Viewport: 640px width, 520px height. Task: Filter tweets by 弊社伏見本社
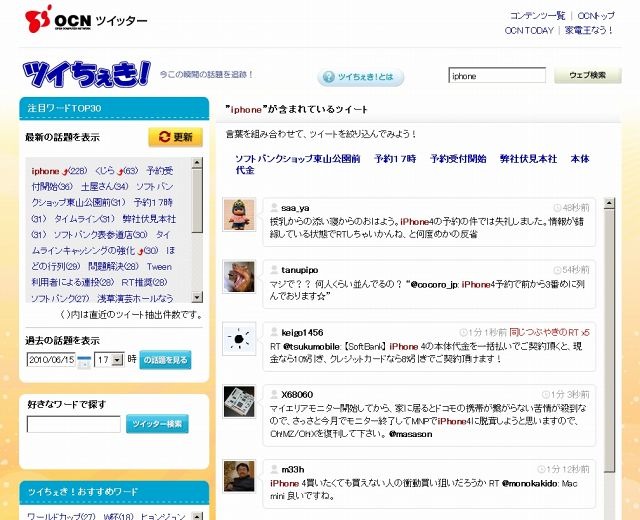[528, 159]
